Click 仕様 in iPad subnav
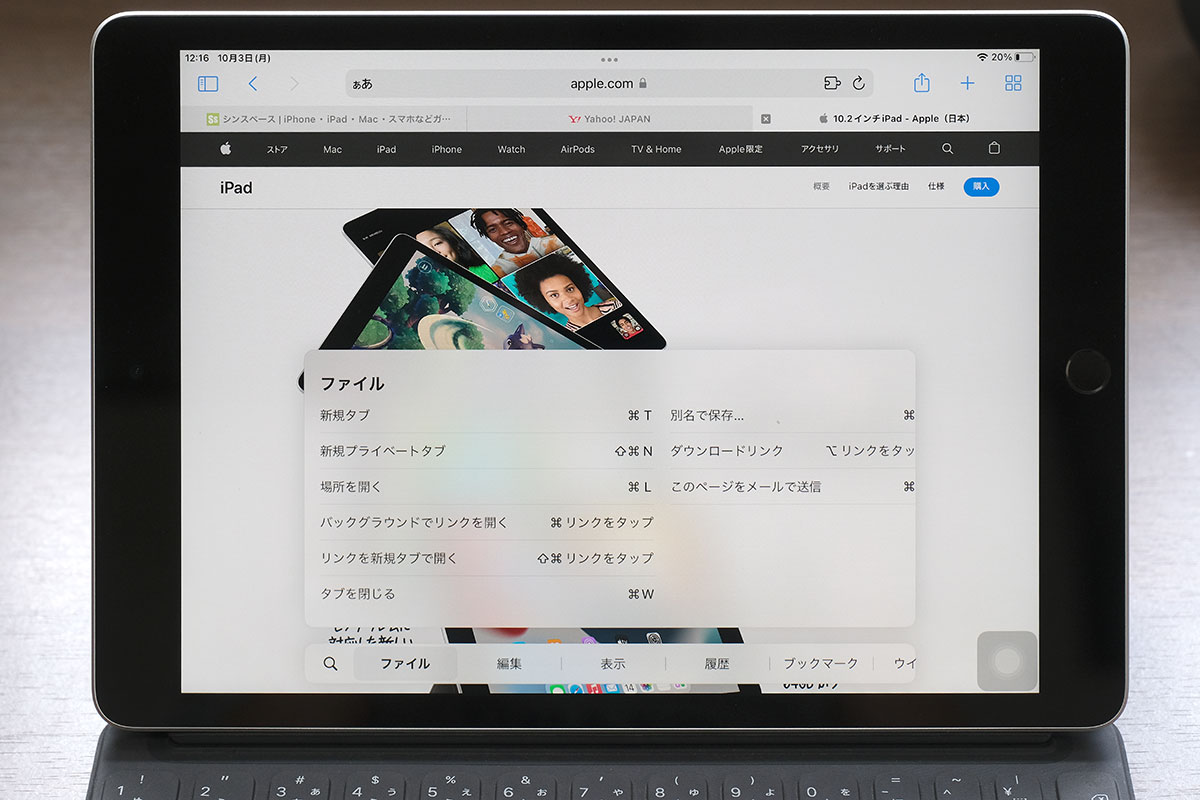 936,187
